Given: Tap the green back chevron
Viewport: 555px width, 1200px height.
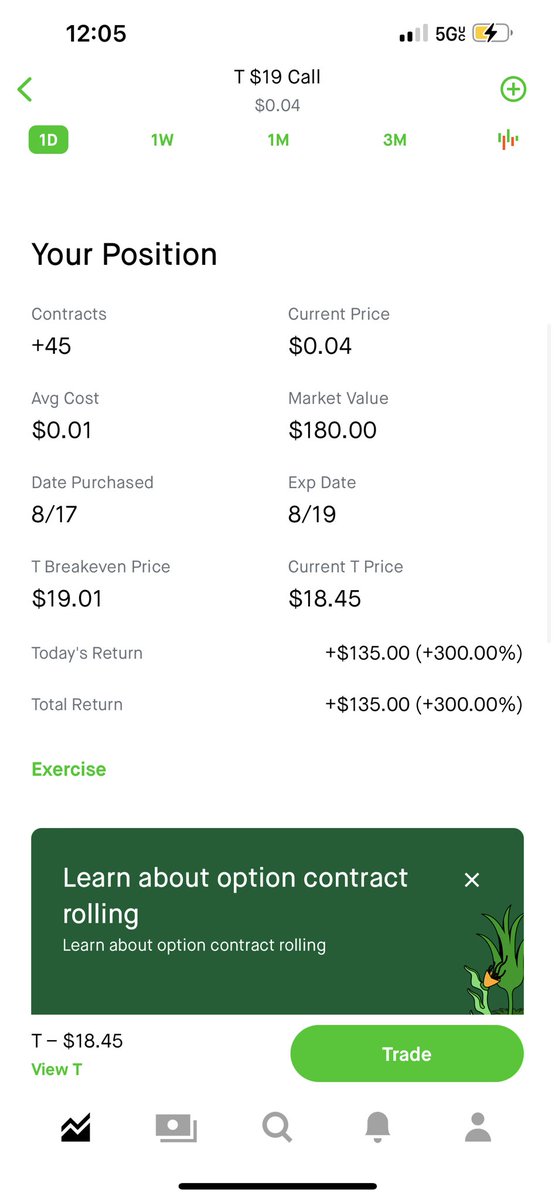Looking at the screenshot, I should tap(25, 89).
